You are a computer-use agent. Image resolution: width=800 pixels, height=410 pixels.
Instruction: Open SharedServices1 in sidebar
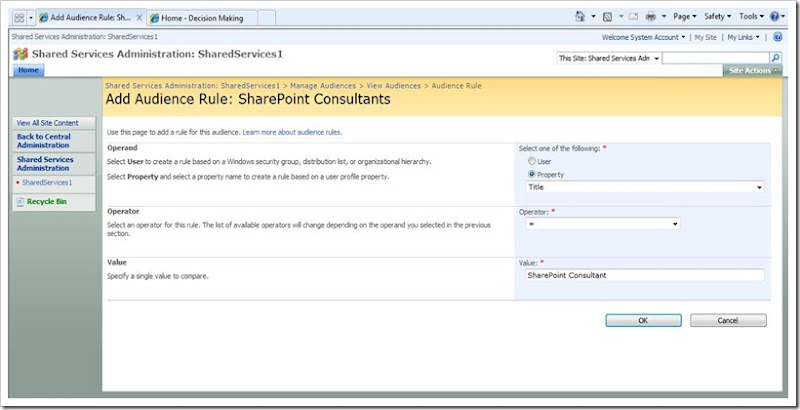click(47, 183)
